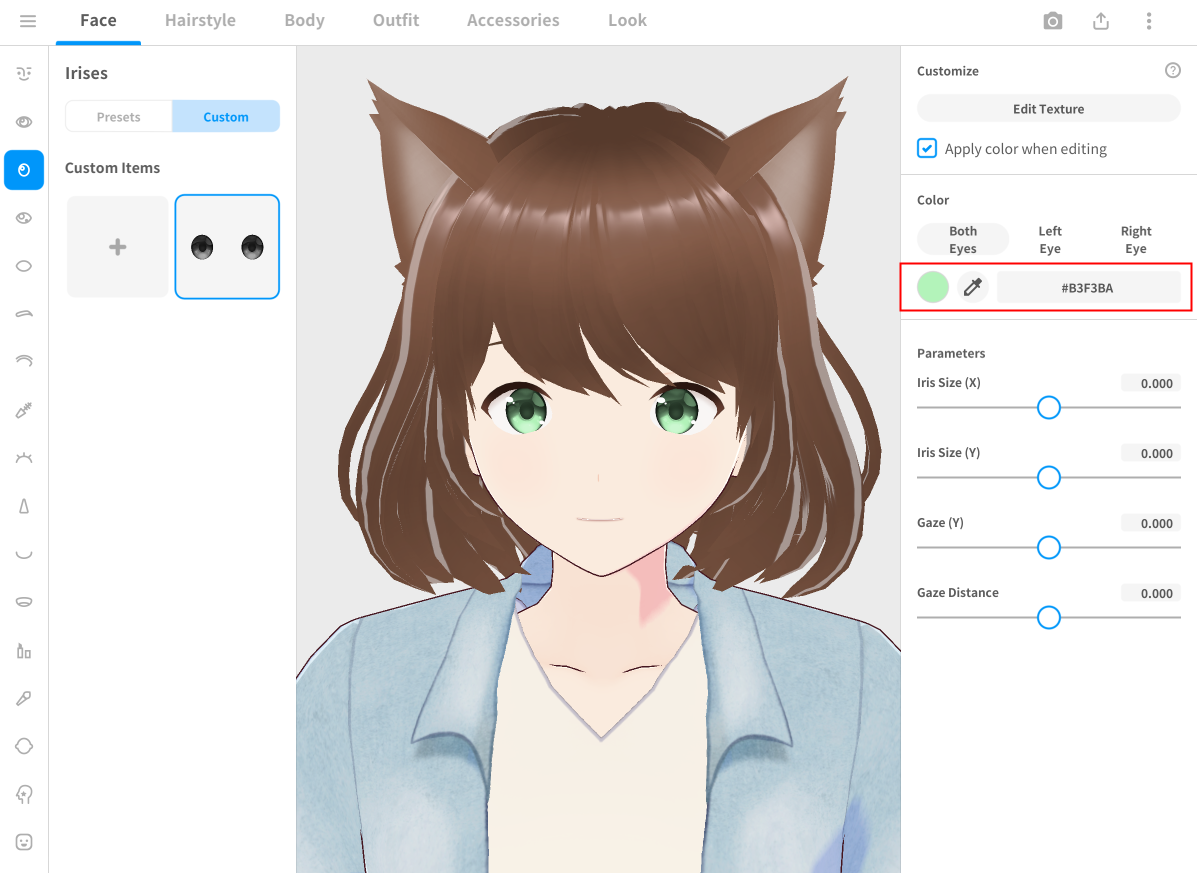The width and height of the screenshot is (1197, 873).
Task: Select the Right Eye color option
Action: 1135,240
